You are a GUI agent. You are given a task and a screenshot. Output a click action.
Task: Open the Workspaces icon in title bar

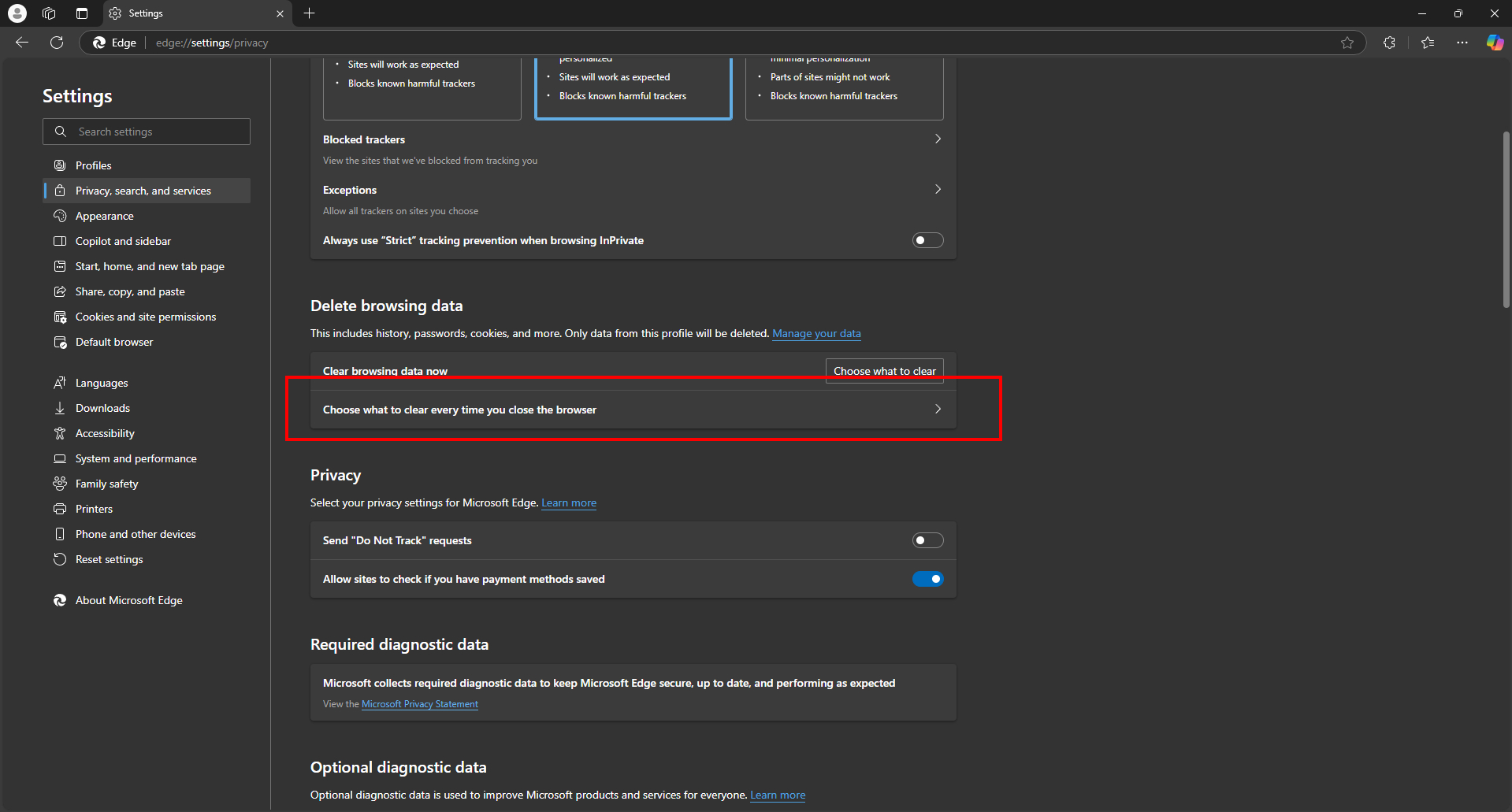(49, 13)
